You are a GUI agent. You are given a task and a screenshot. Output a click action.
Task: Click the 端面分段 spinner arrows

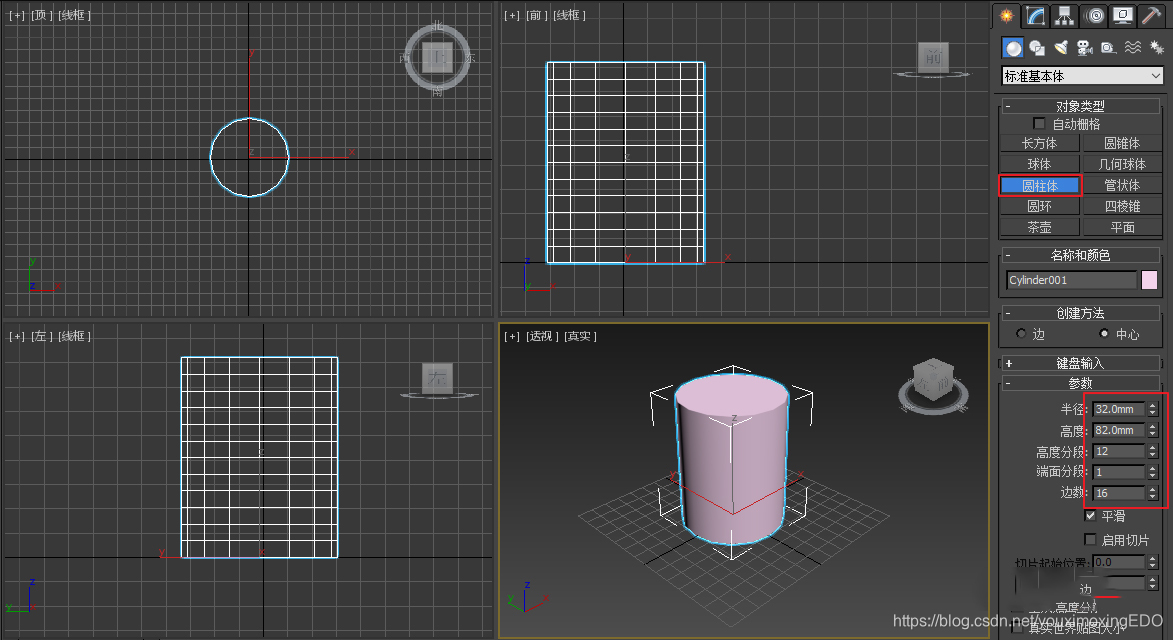[1153, 472]
